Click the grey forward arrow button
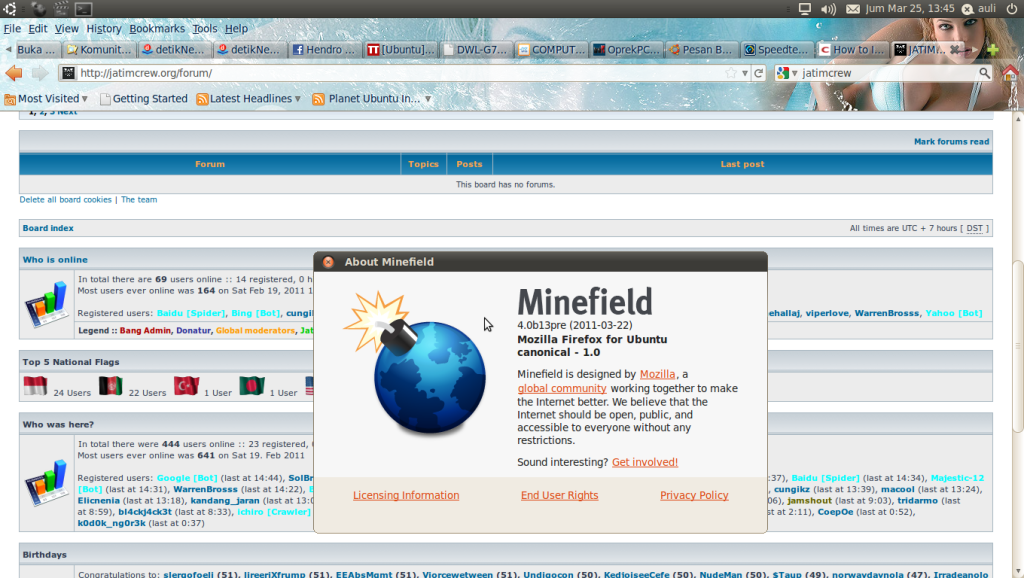 coord(40,73)
